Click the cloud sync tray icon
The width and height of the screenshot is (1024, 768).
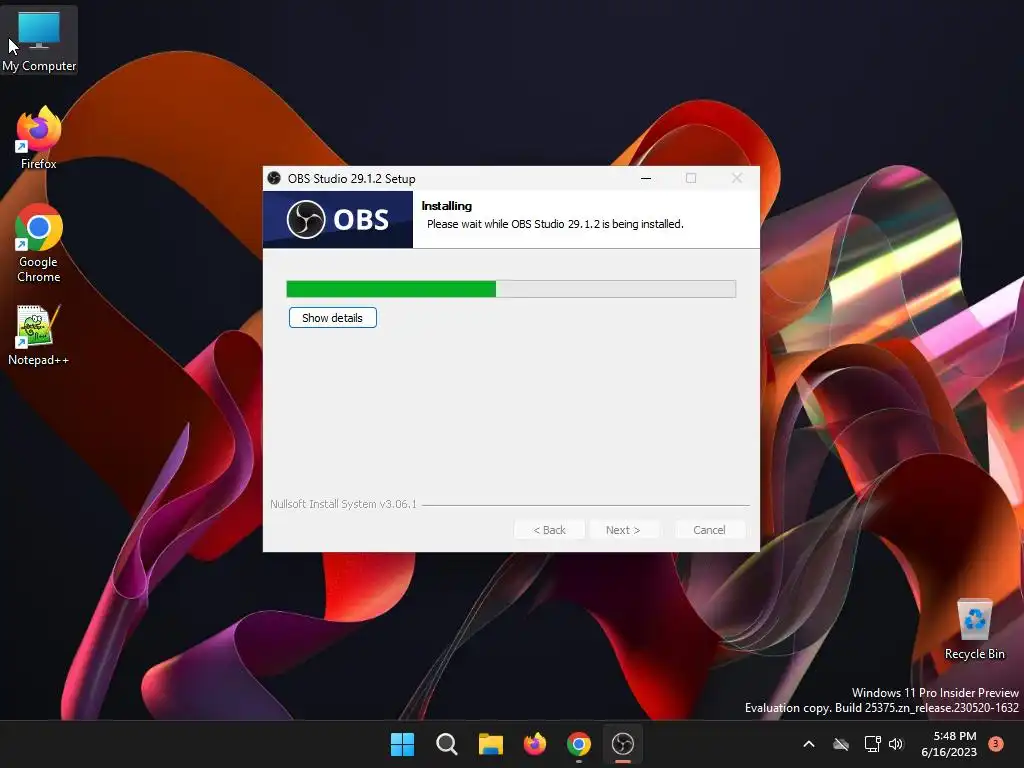pos(841,744)
